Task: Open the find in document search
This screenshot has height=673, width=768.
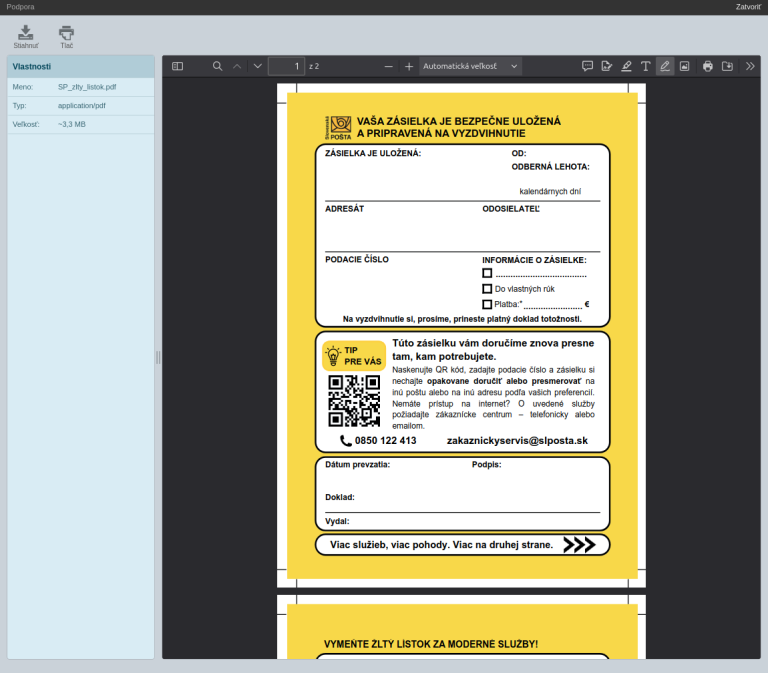Action: coord(217,66)
